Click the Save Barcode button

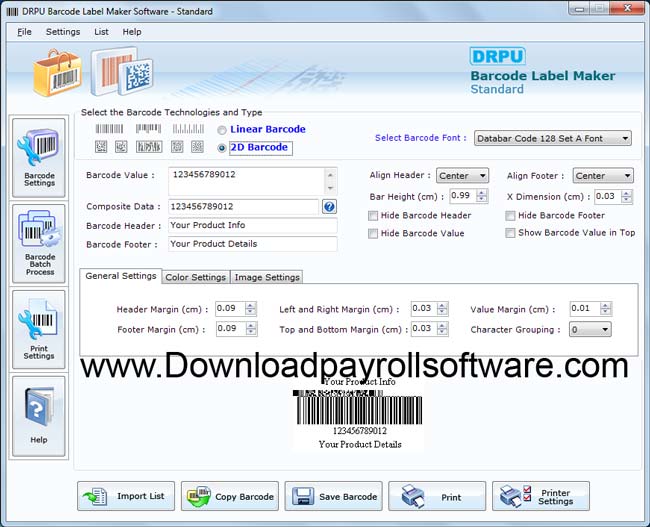[333, 496]
